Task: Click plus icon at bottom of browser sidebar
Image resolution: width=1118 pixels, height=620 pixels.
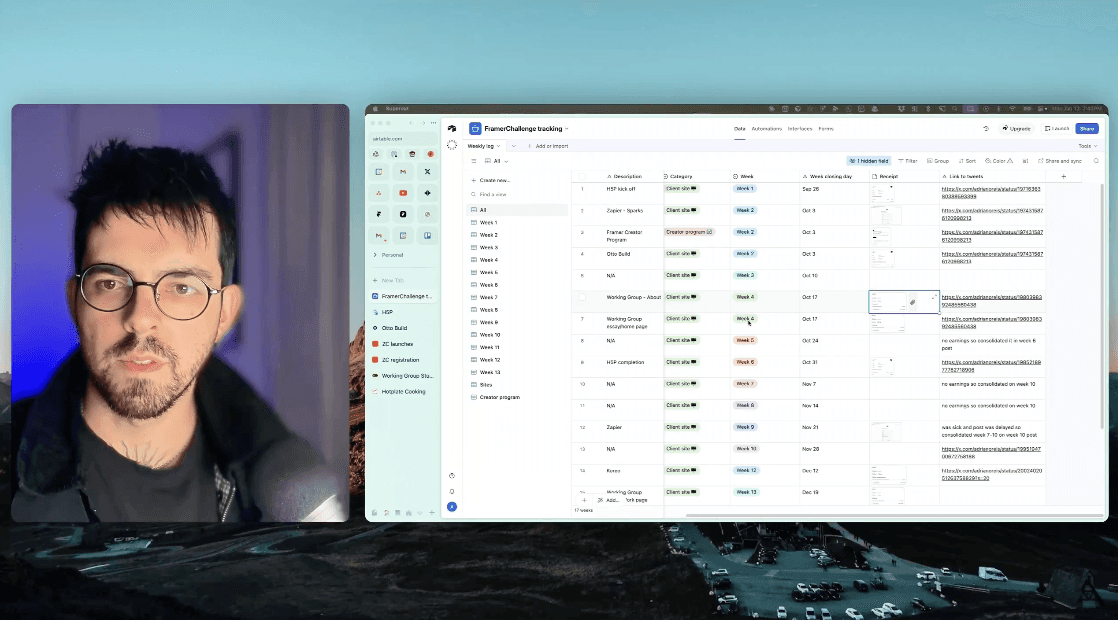Action: (x=431, y=512)
